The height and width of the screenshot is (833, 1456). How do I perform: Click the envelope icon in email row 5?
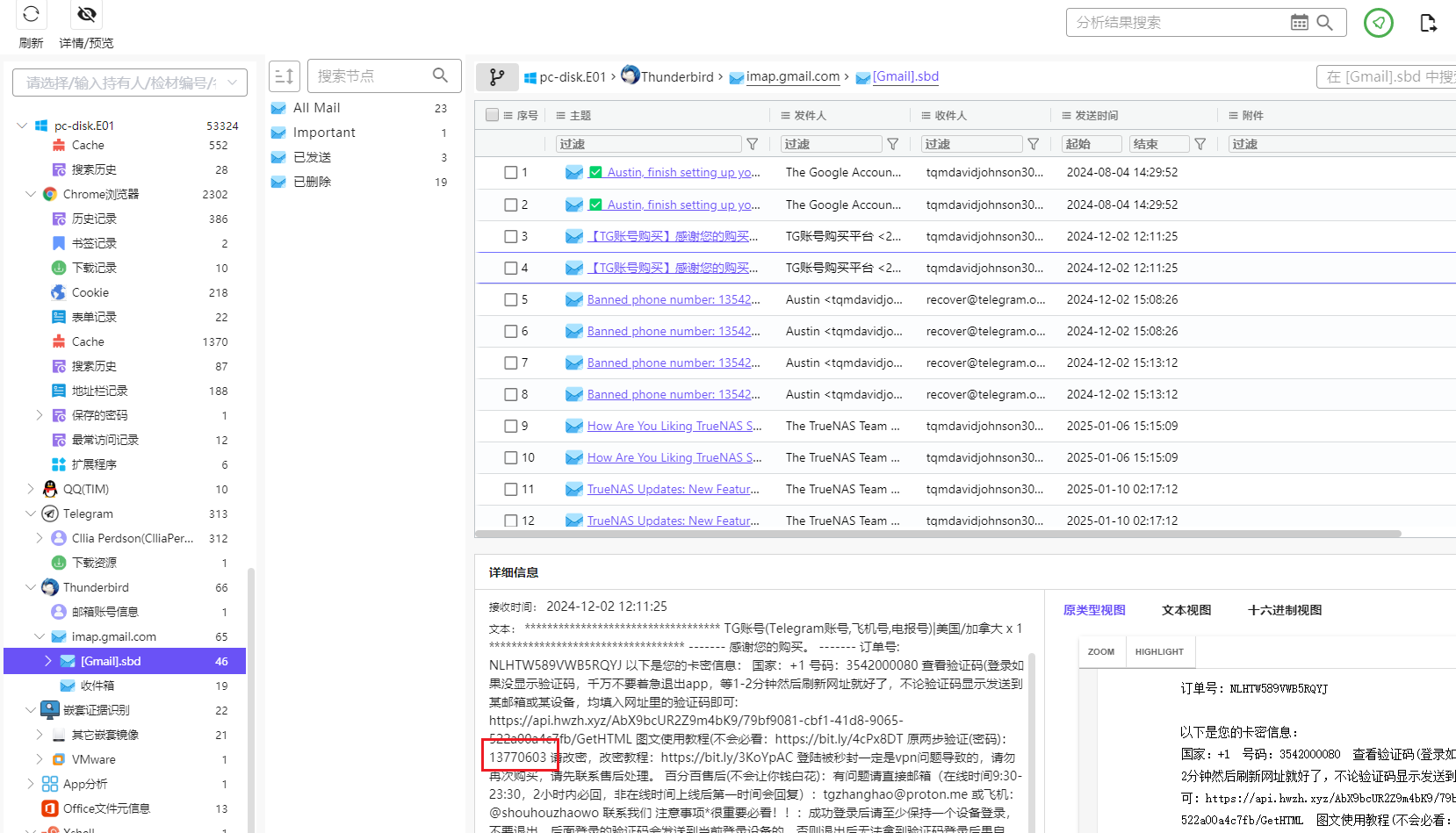tap(574, 299)
